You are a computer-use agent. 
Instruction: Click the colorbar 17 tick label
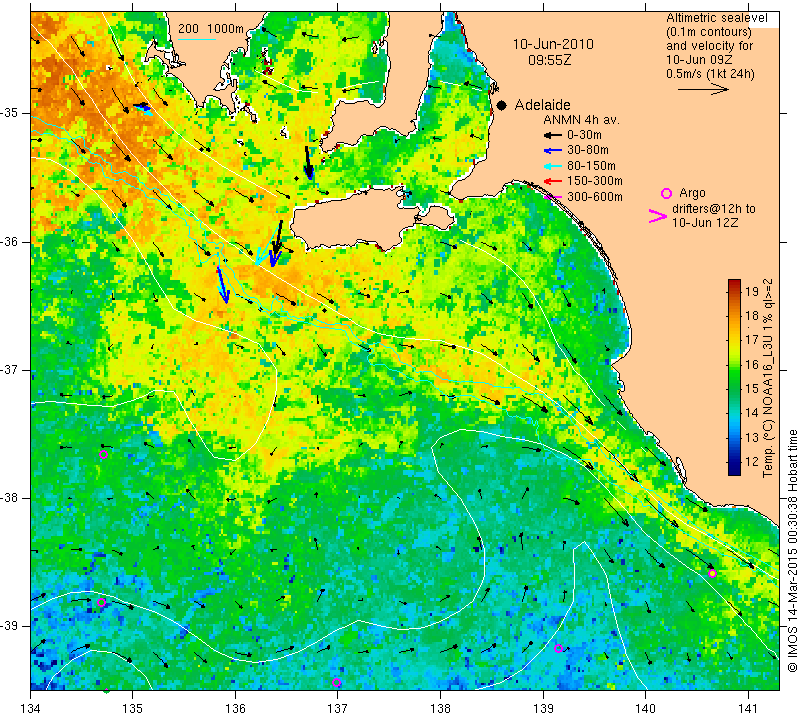coord(752,340)
